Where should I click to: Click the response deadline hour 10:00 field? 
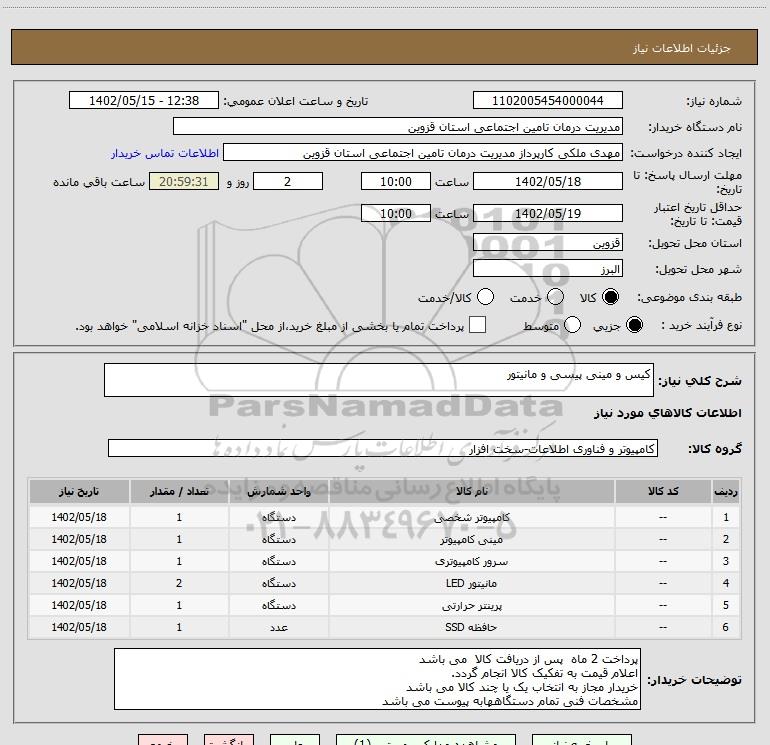click(396, 181)
